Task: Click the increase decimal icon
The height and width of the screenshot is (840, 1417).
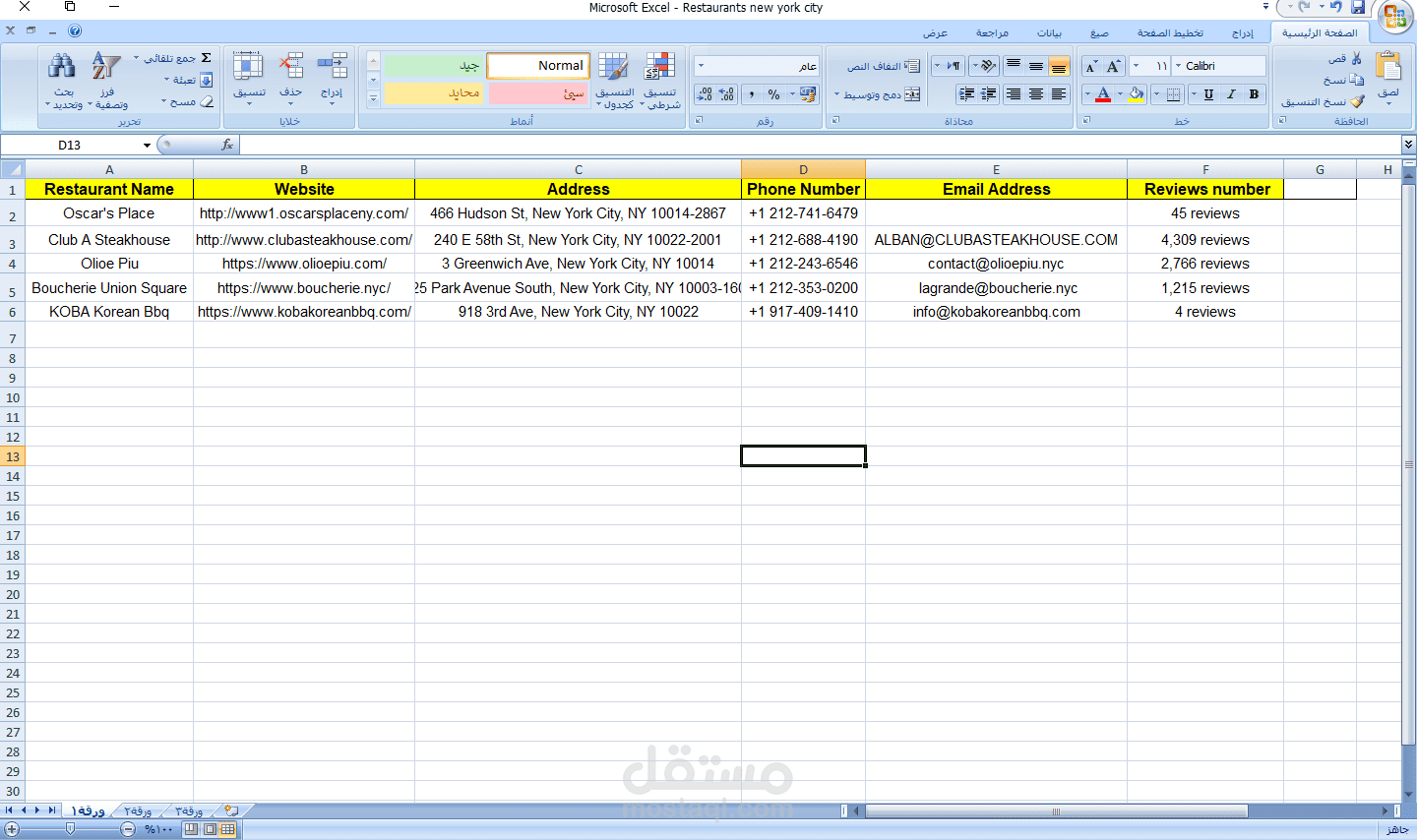Action: [726, 94]
